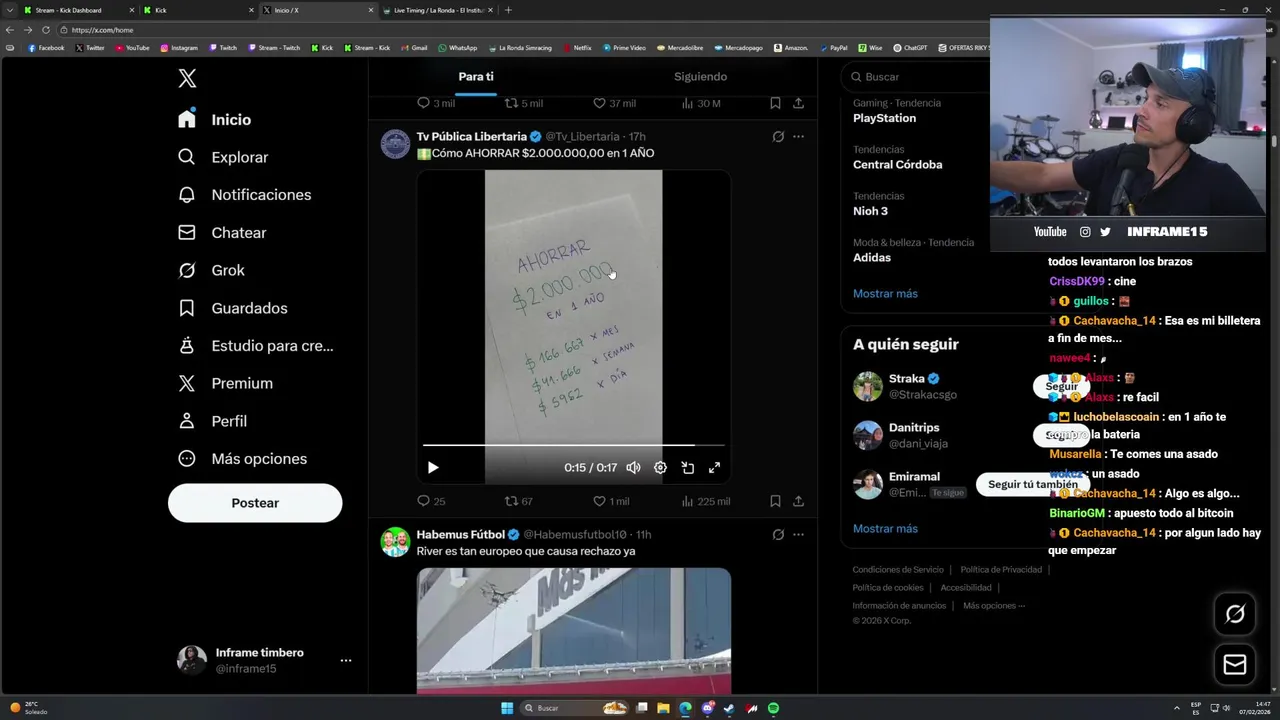This screenshot has height=720, width=1280.
Task: Open Grok explain on Habemus Fútbol post
Action: tap(778, 535)
